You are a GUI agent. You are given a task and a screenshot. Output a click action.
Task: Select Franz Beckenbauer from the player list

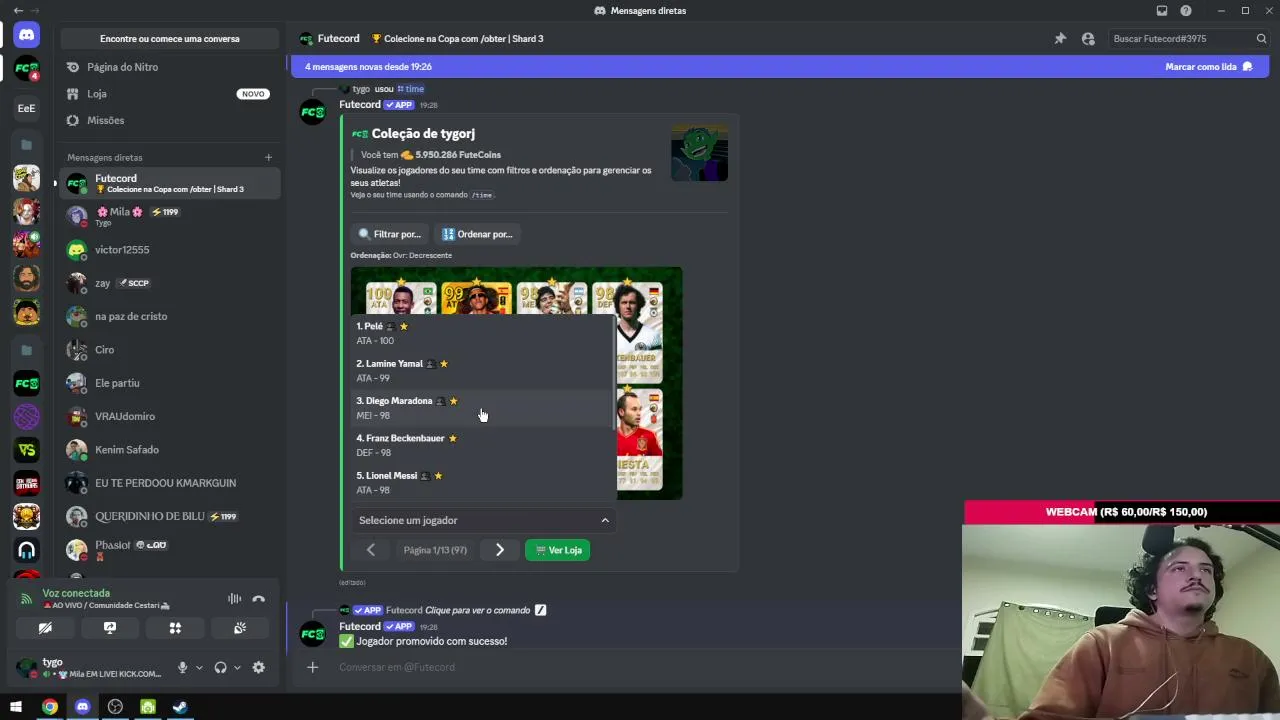click(x=483, y=445)
